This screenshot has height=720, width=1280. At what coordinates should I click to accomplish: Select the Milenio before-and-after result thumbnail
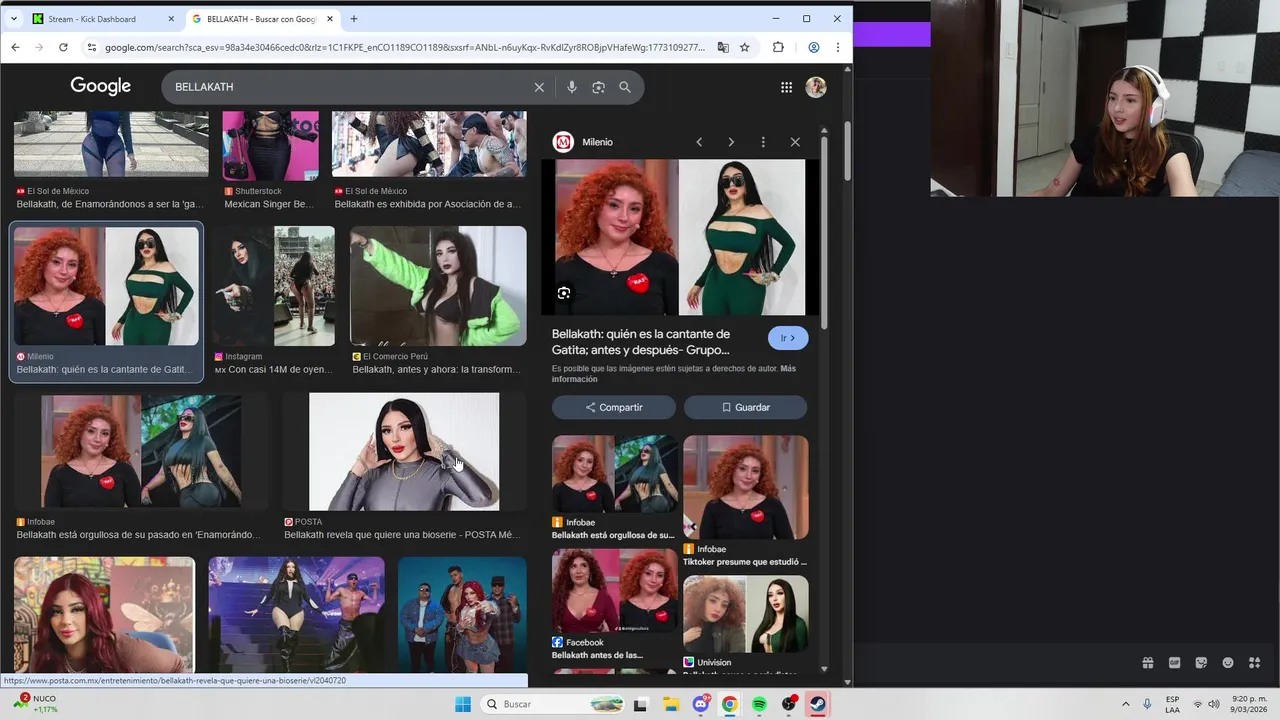click(x=106, y=286)
